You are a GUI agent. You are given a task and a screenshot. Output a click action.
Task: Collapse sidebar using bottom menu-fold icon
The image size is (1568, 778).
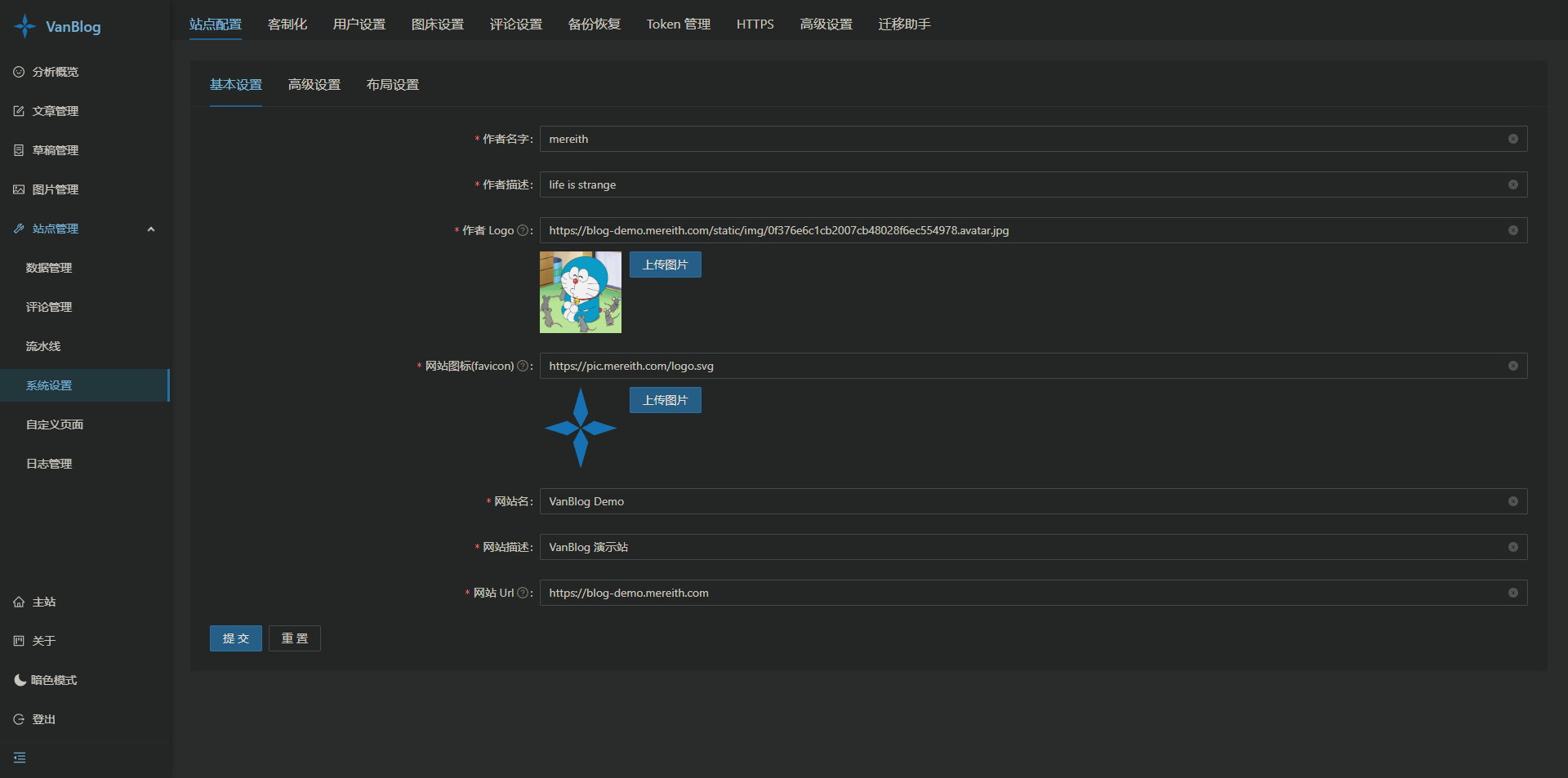click(20, 758)
